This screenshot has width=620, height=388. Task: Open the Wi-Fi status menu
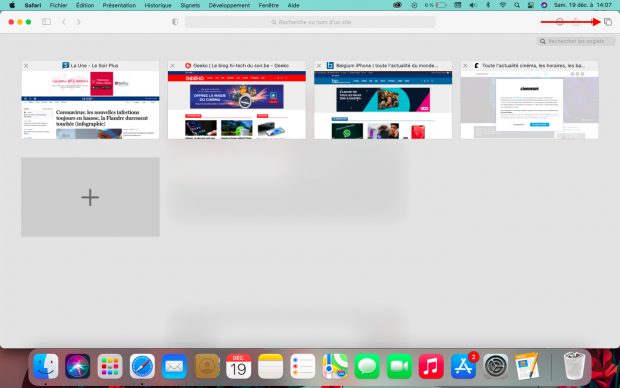(x=503, y=5)
